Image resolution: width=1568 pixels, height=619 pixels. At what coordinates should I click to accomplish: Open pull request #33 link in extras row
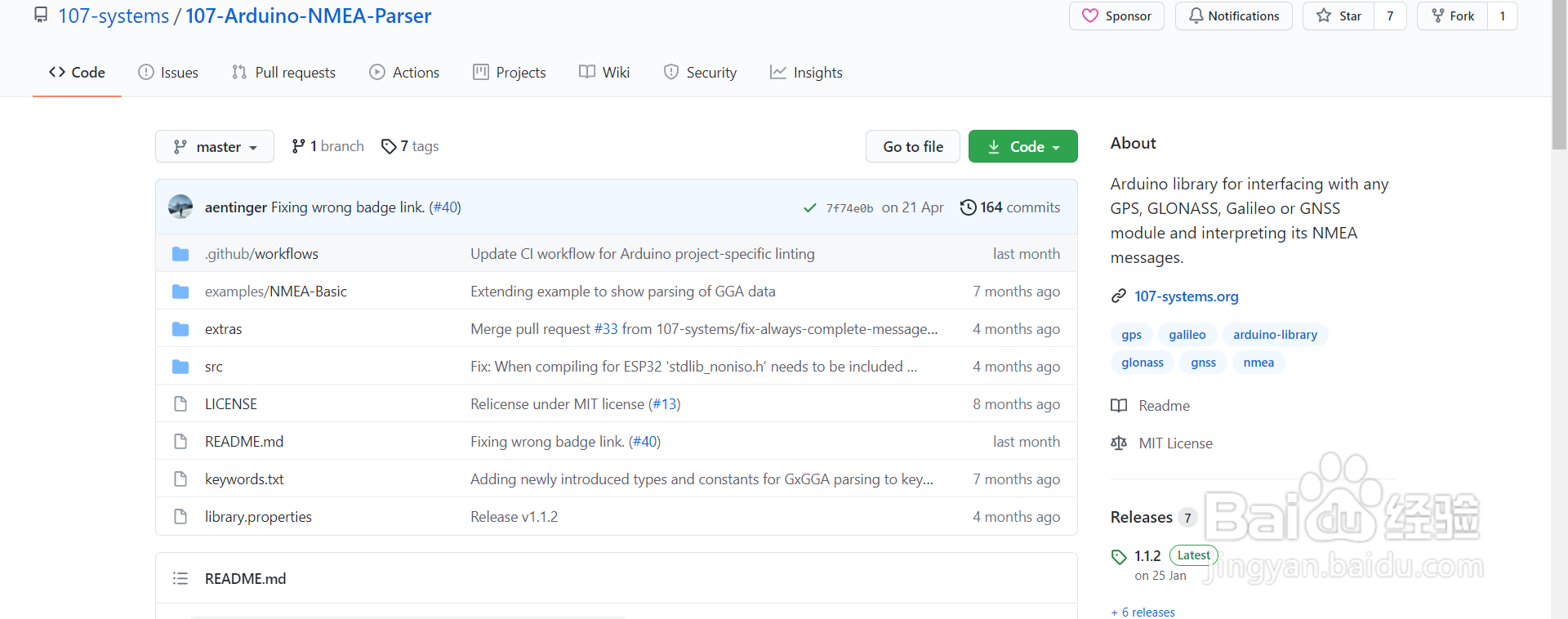(x=606, y=329)
